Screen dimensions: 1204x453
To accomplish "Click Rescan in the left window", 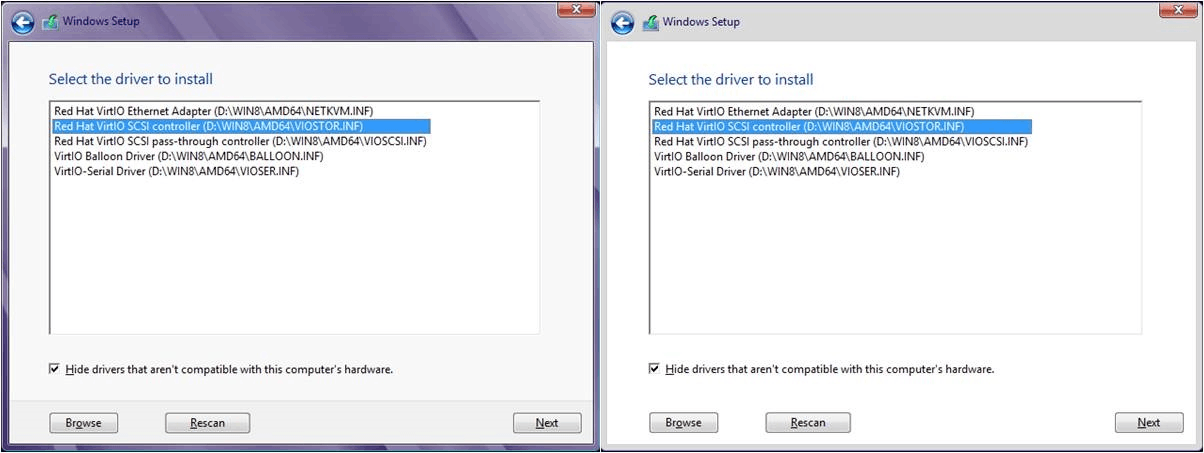I will 207,423.
